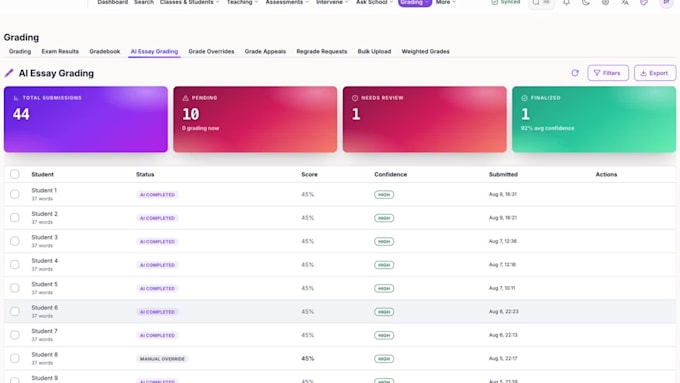Open the quick search box in header
Image resolution: width=680 pixels, height=383 pixels.
[x=541, y=3]
